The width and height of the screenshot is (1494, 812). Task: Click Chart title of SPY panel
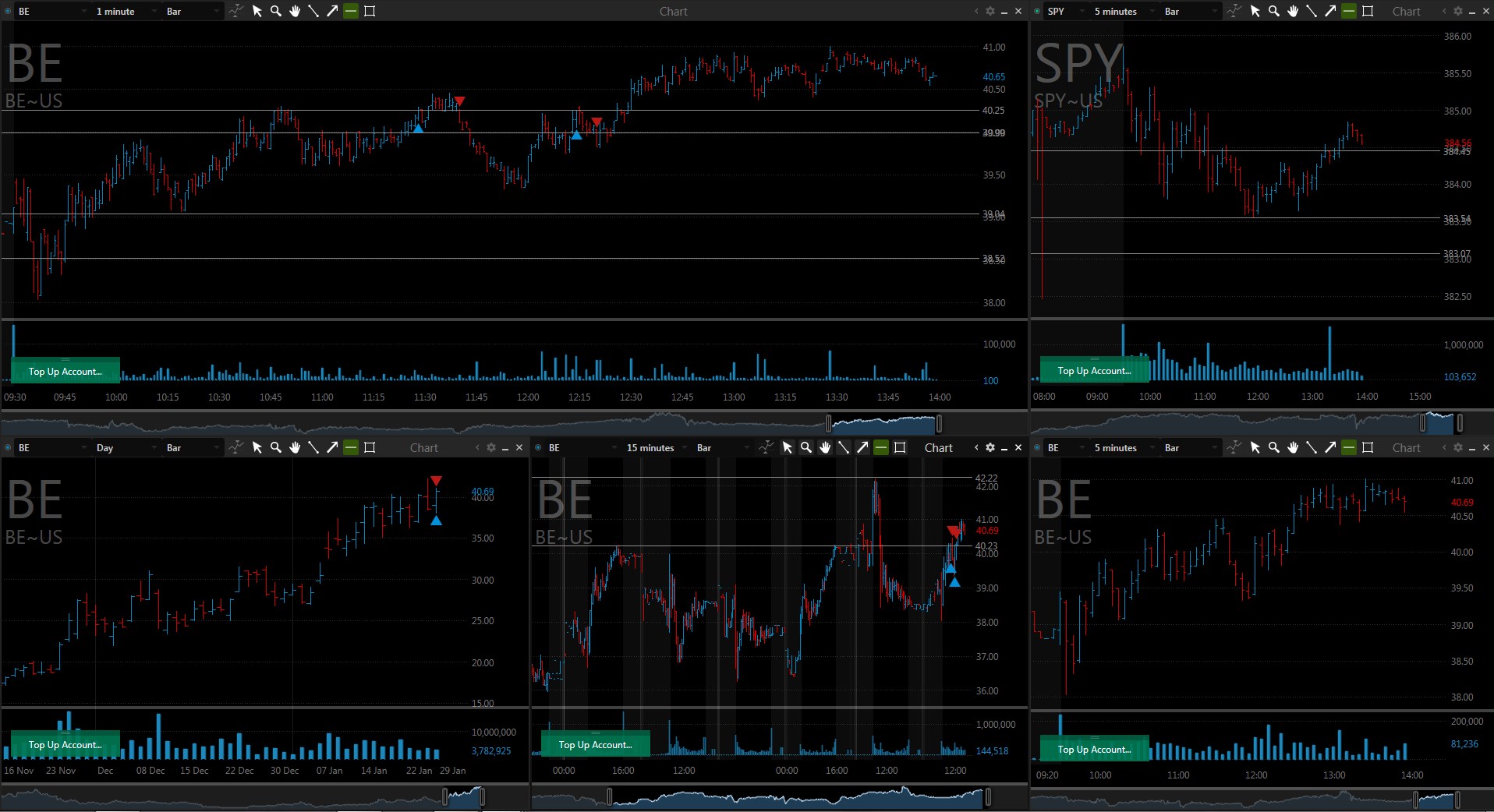(1407, 11)
